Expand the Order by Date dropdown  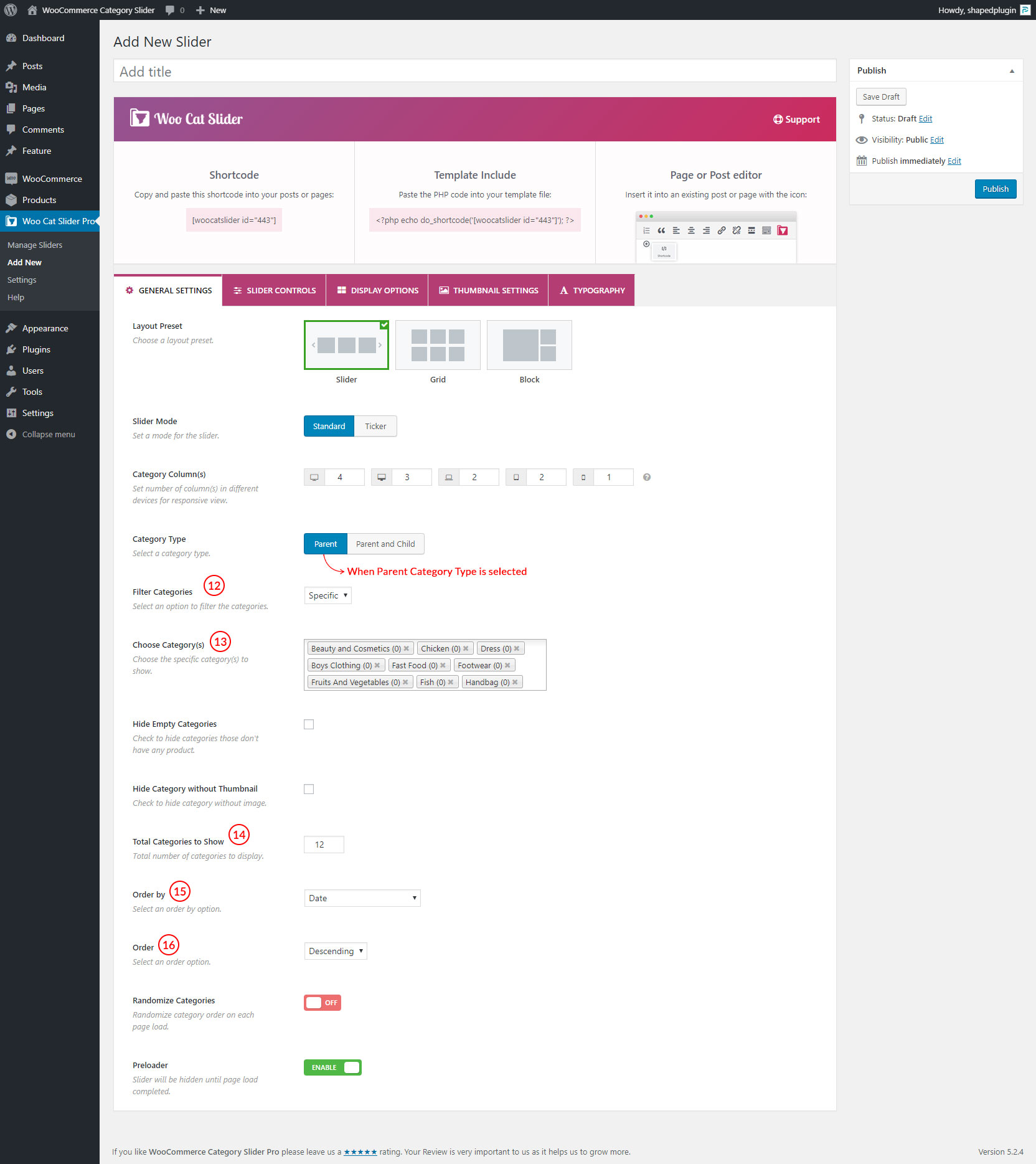click(362, 898)
